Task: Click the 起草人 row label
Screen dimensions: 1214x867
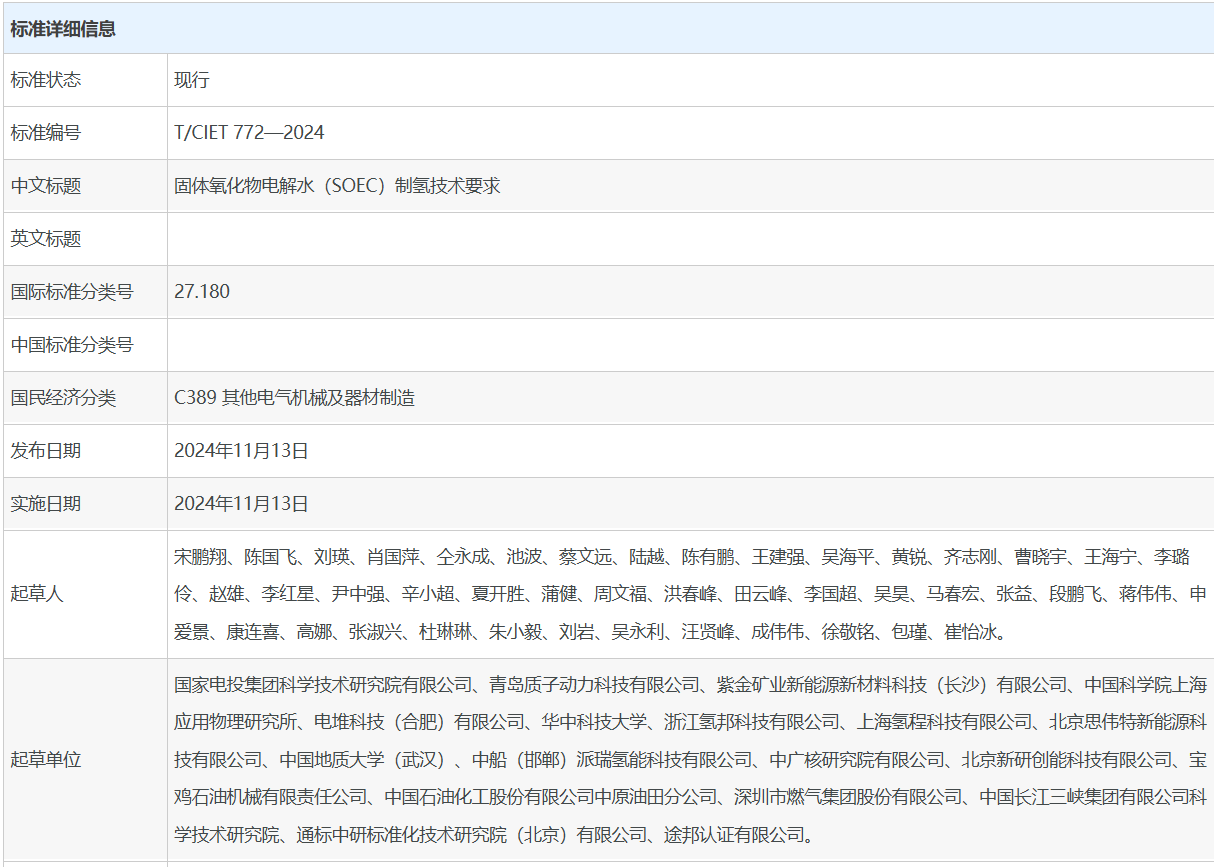Action: (x=37, y=594)
